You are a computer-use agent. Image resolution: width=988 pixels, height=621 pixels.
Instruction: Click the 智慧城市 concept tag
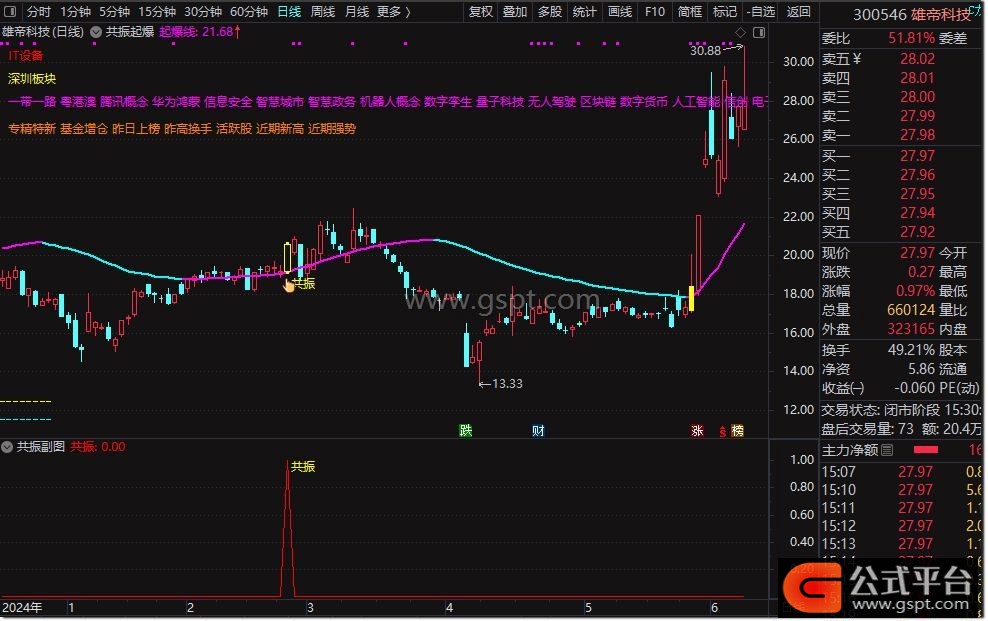(280, 101)
